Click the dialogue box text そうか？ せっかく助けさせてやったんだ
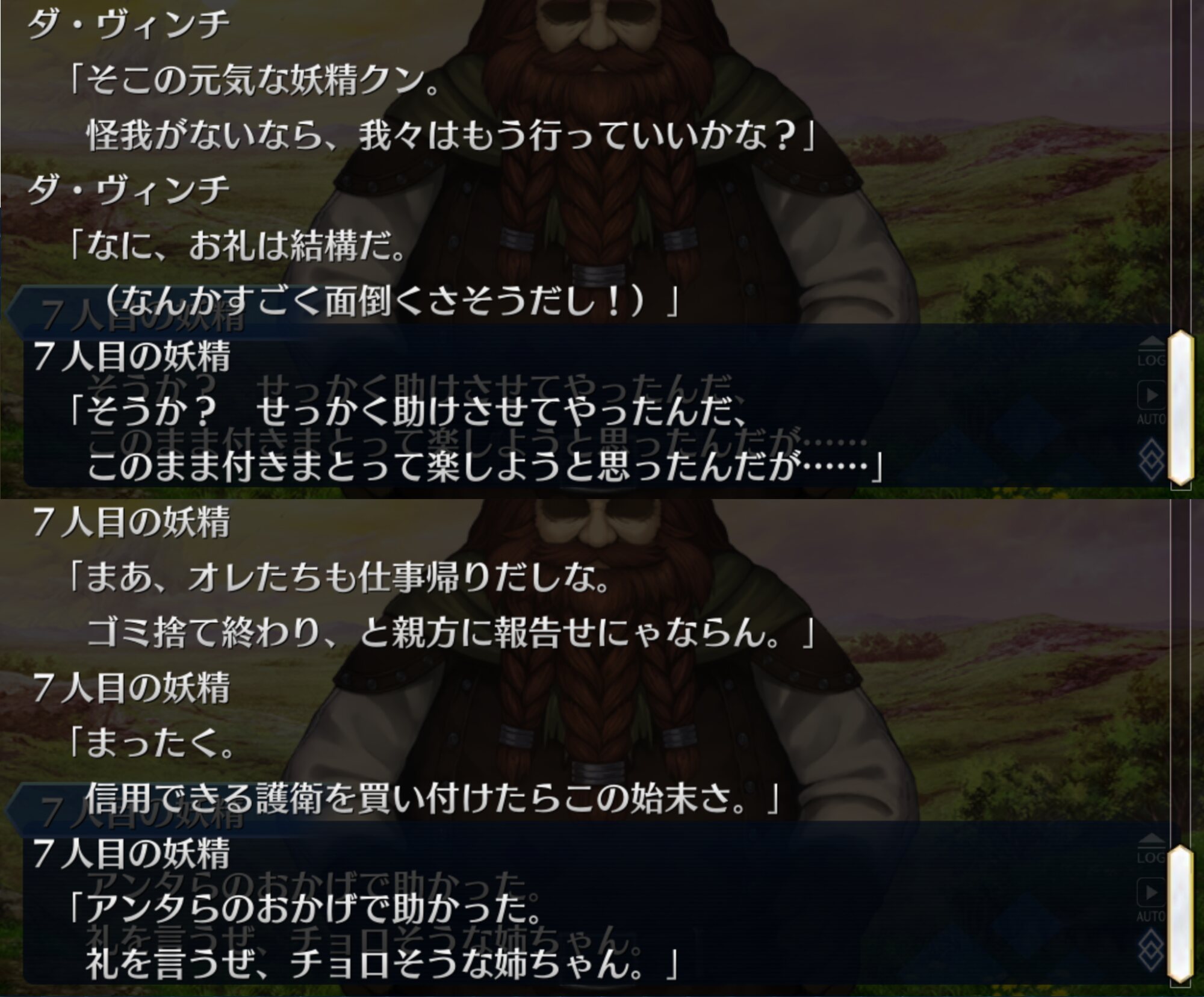 pos(408,412)
